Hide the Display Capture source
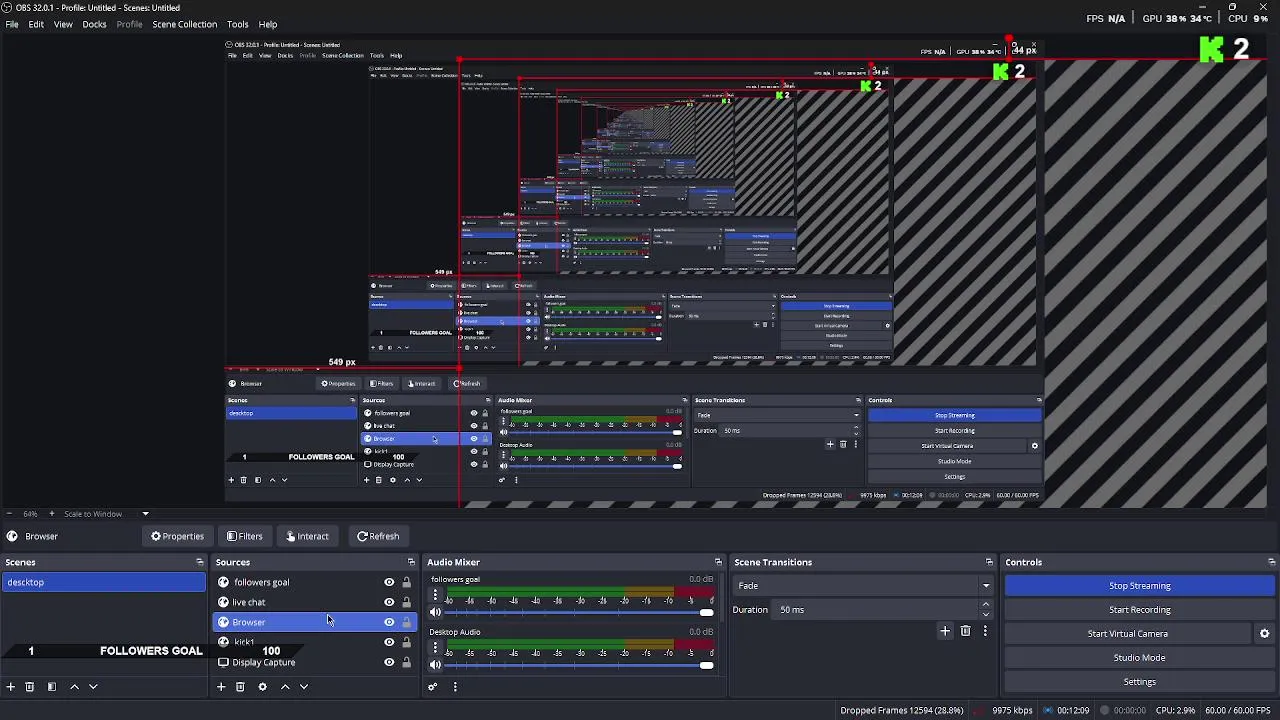The image size is (1280, 720). tap(389, 662)
